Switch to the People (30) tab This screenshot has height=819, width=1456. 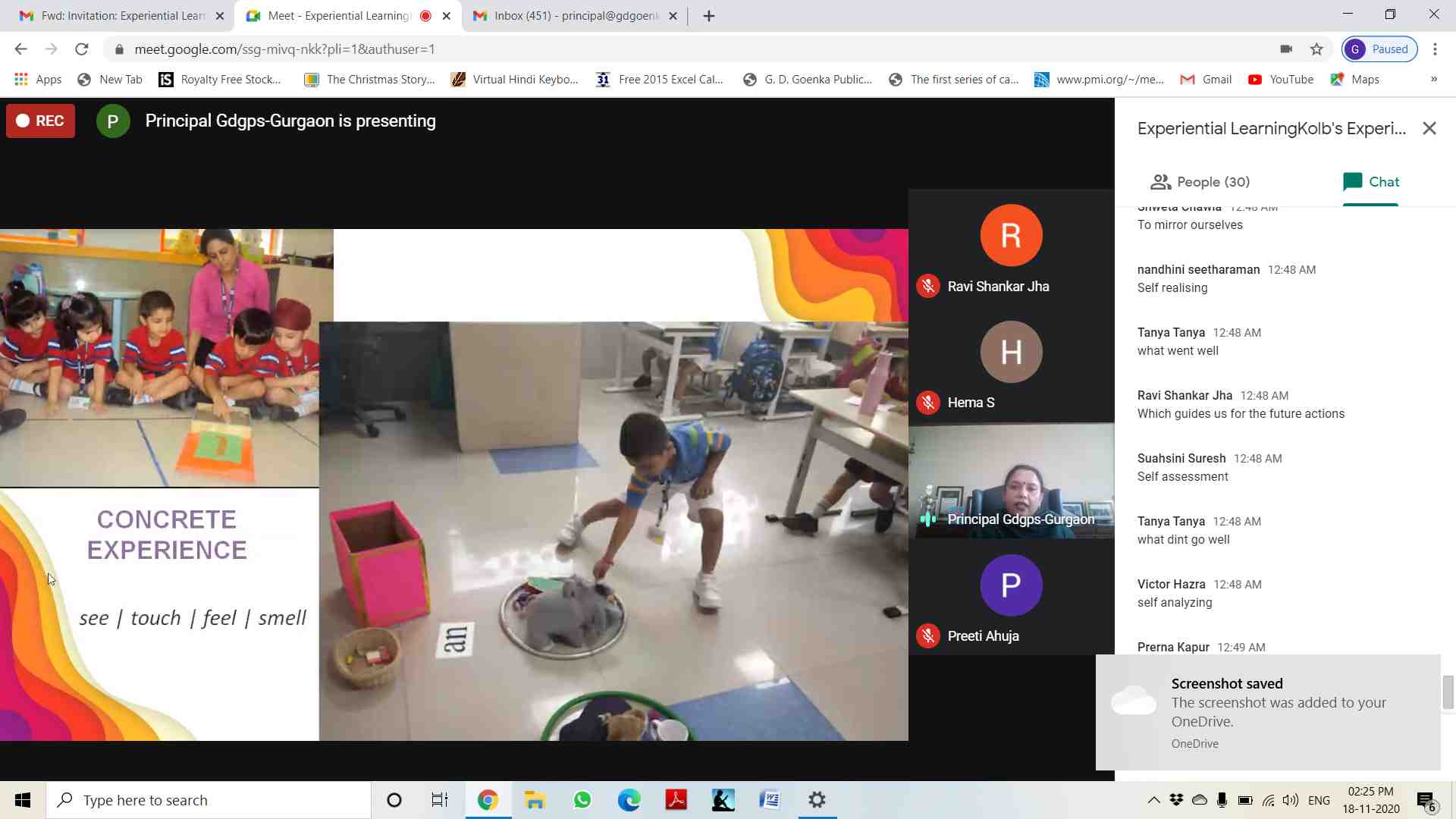coord(1200,182)
